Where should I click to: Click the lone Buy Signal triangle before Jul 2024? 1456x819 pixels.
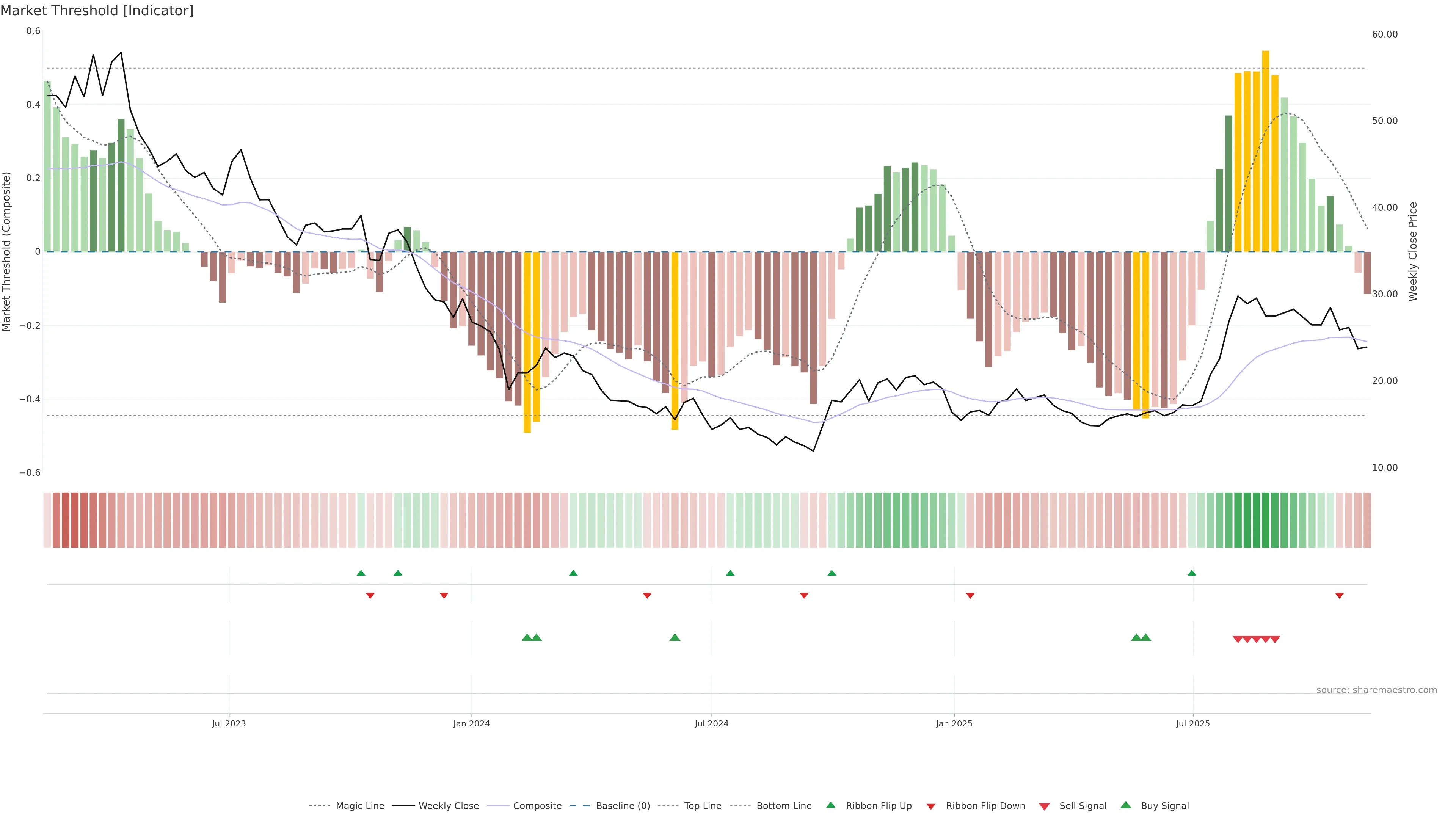pos(675,637)
